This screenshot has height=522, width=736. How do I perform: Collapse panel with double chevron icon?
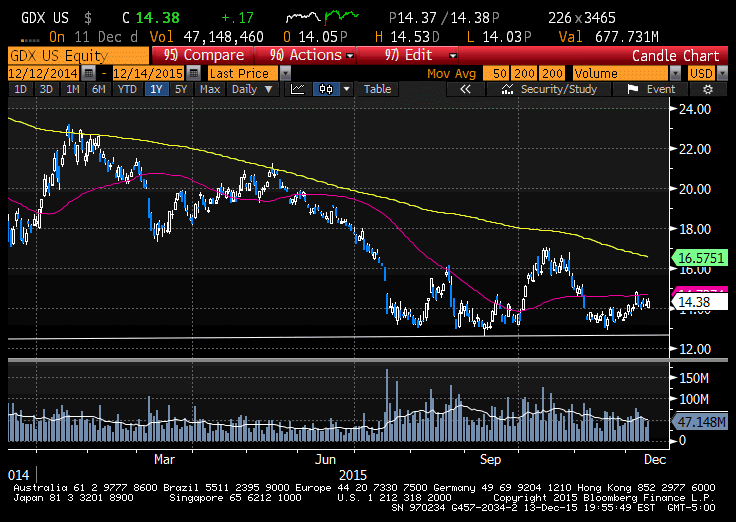(x=465, y=89)
